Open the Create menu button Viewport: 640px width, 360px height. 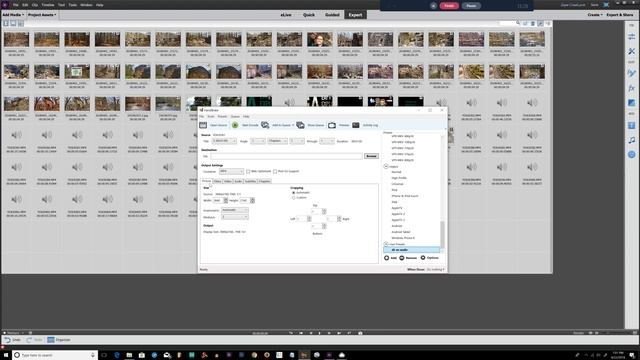point(595,15)
